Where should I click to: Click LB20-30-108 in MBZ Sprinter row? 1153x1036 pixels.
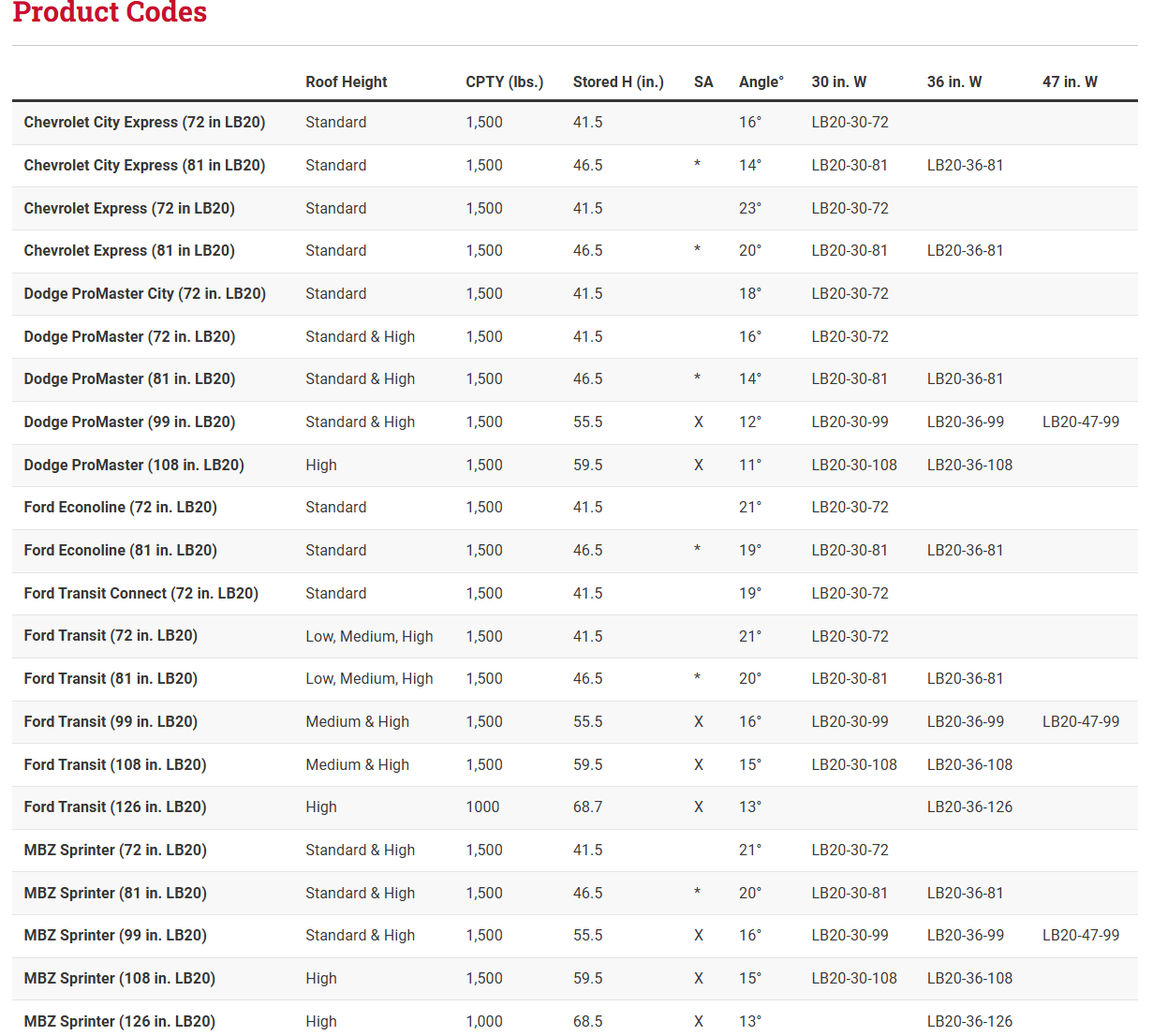point(854,979)
